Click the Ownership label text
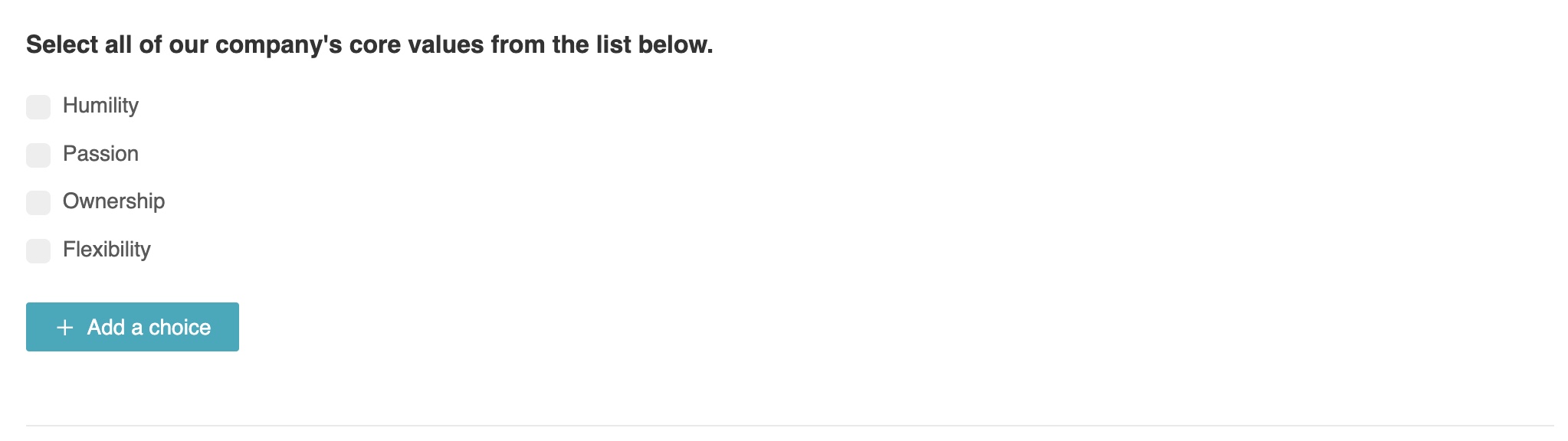The height and width of the screenshot is (441, 1568). pyautogui.click(x=113, y=201)
